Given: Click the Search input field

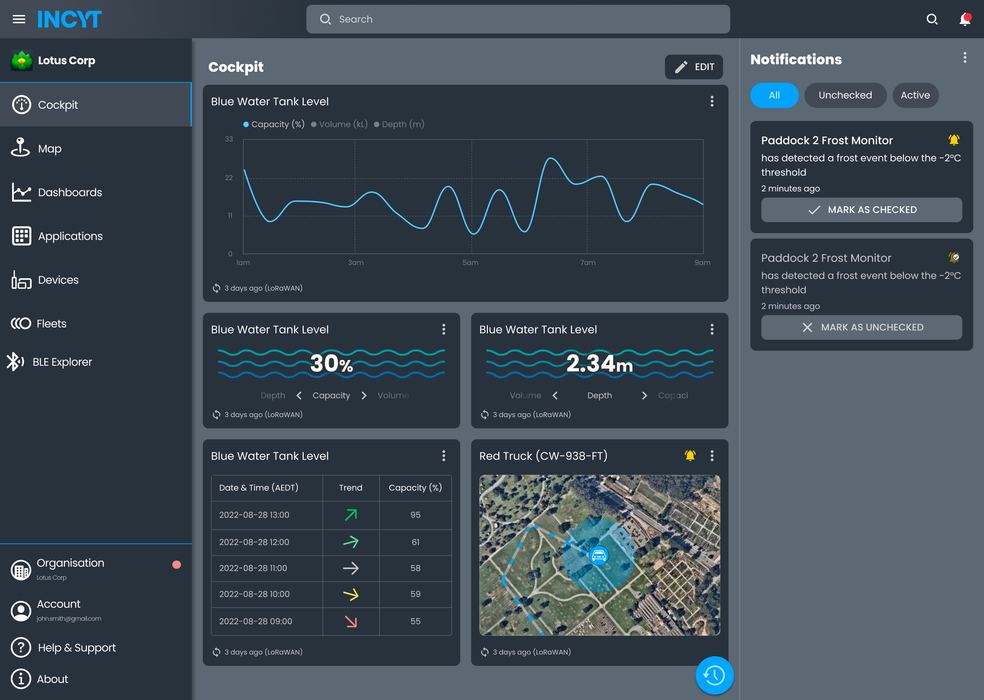Looking at the screenshot, I should 518,19.
